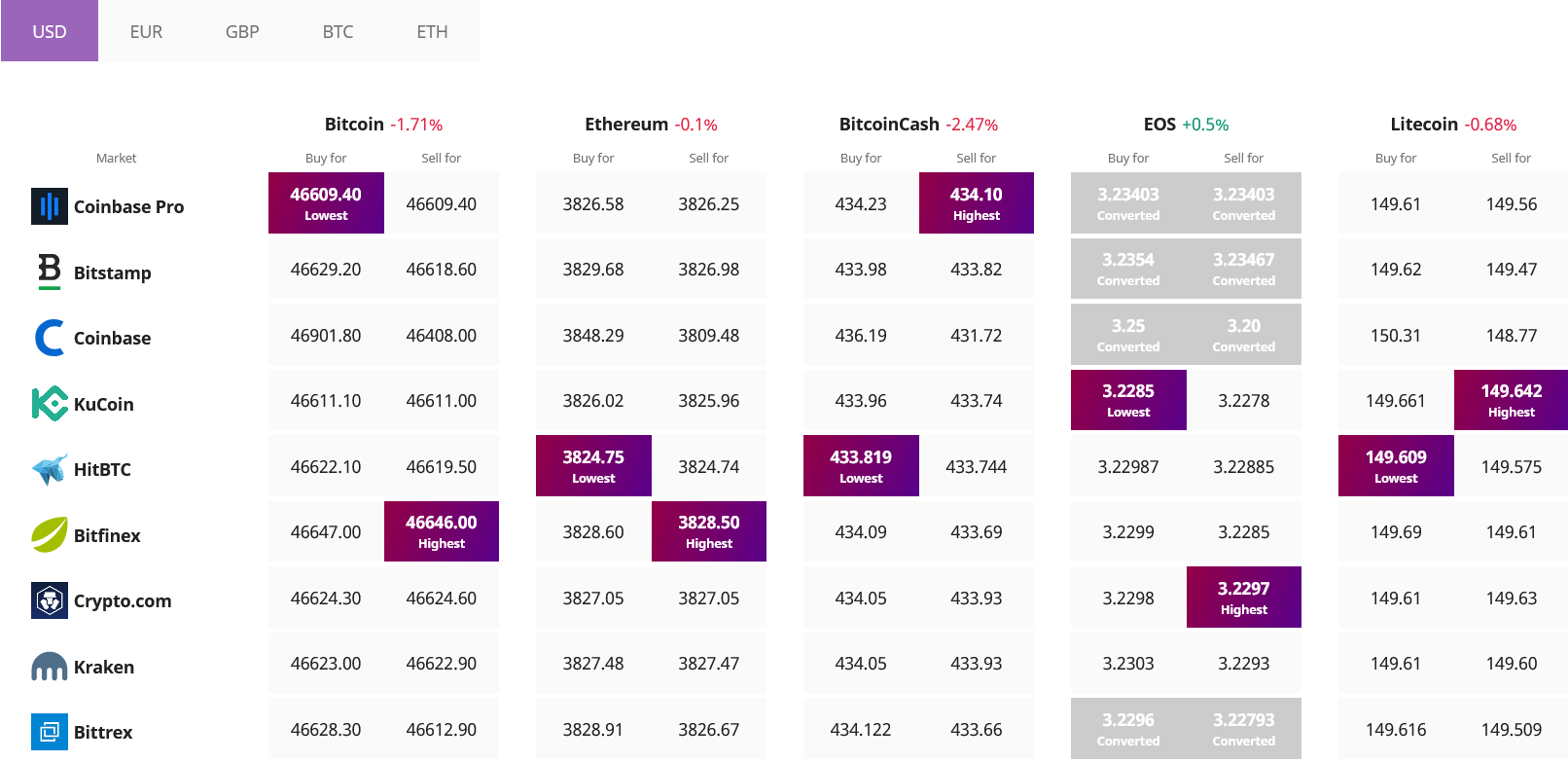Image resolution: width=1568 pixels, height=762 pixels.
Task: Click the Market column header
Action: [116, 158]
